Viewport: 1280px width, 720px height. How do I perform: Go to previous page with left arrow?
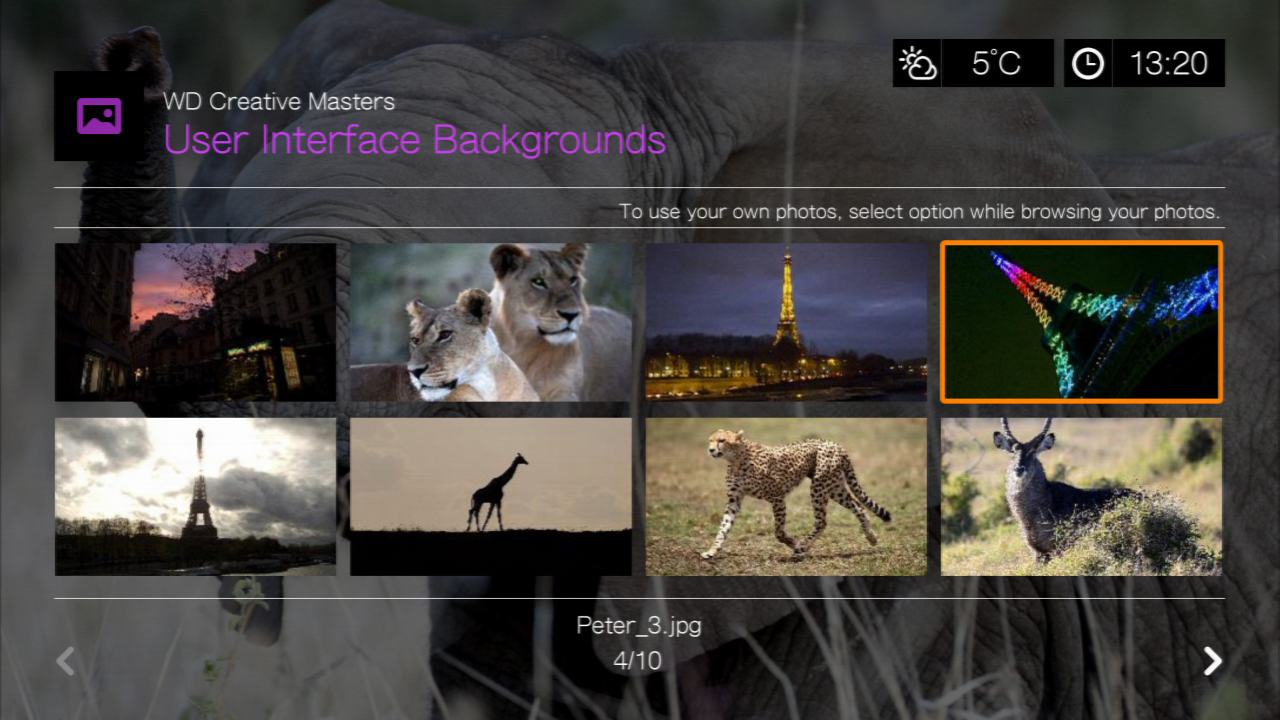click(x=65, y=661)
